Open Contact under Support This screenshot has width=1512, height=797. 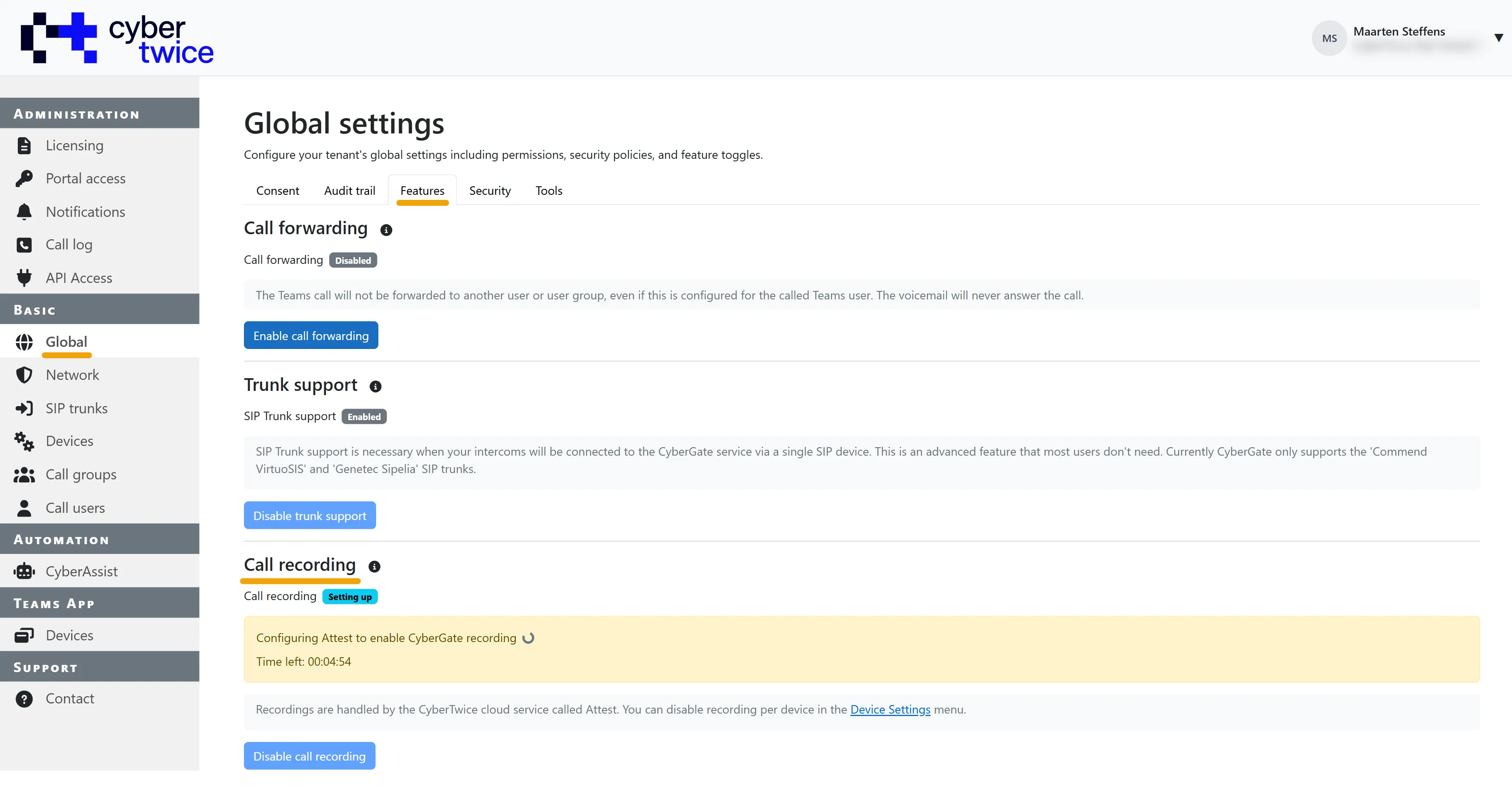click(100, 699)
